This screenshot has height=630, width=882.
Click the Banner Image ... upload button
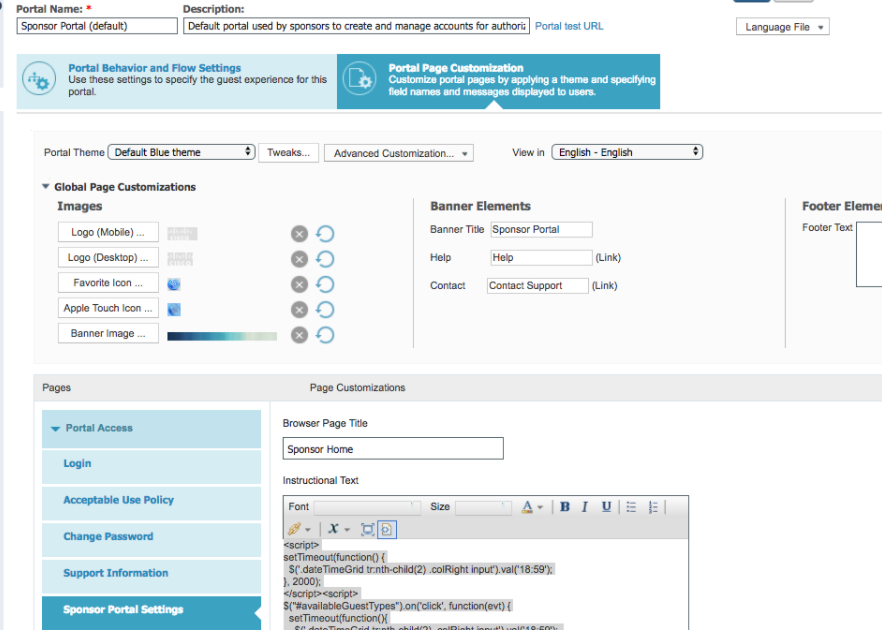point(108,333)
